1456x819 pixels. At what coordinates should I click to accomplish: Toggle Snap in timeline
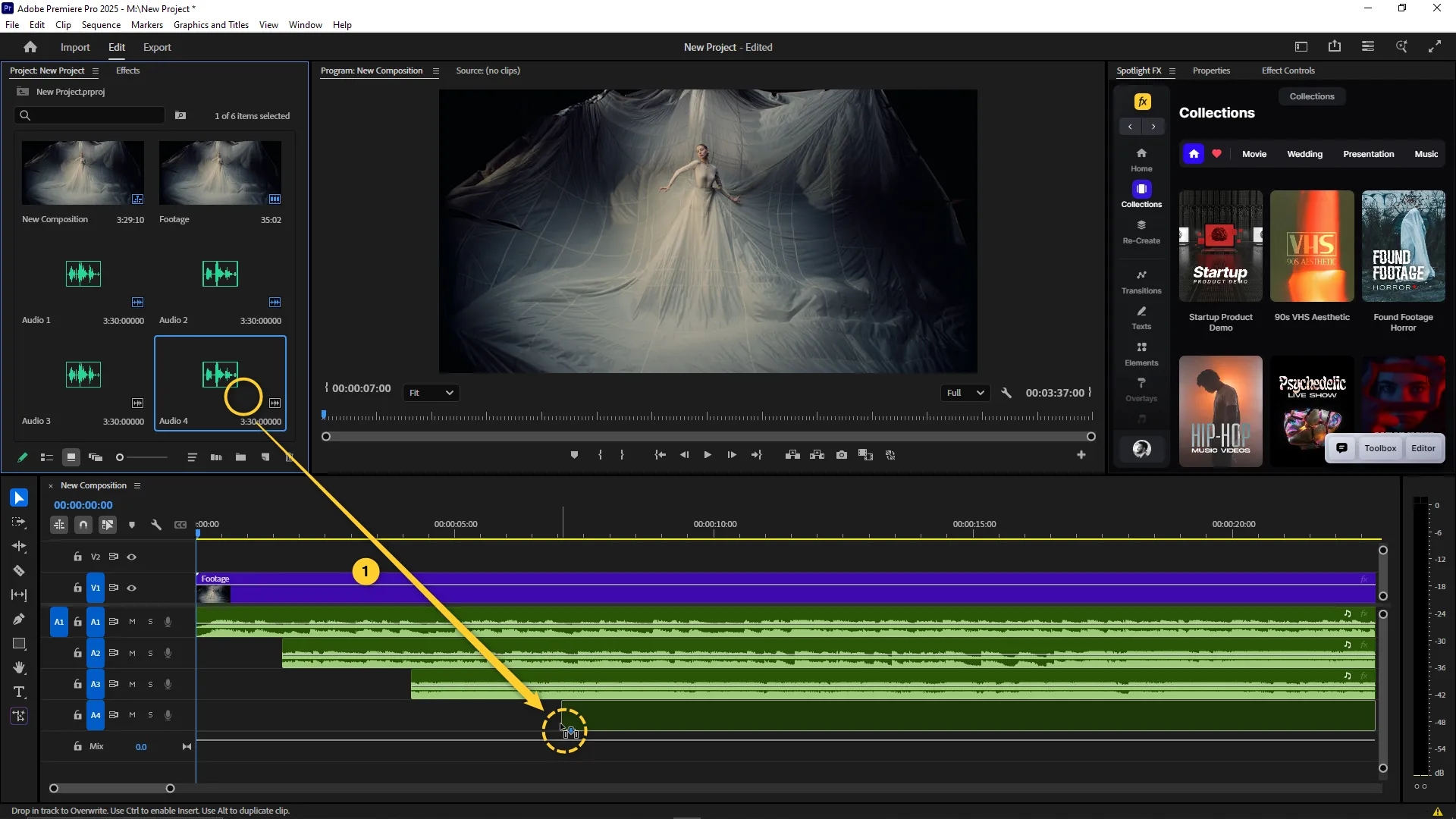point(83,525)
